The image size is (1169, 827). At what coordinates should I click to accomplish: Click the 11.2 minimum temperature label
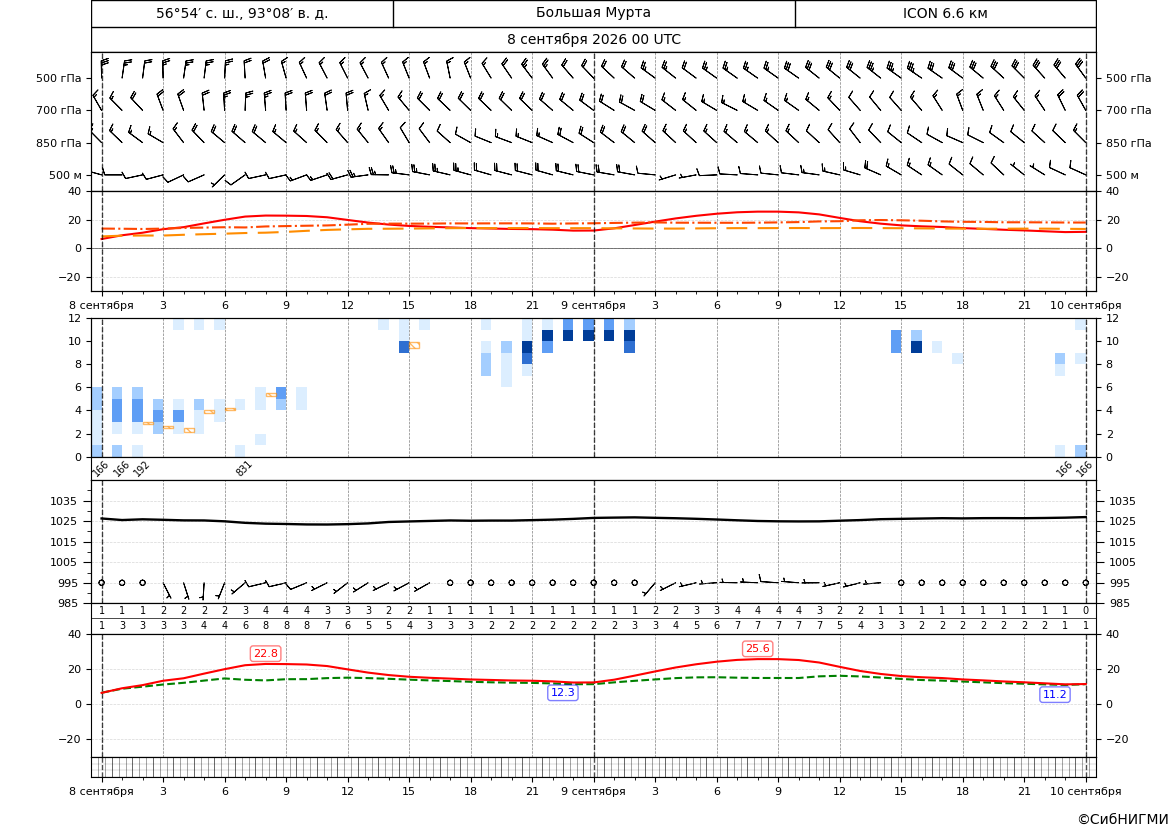1054,694
